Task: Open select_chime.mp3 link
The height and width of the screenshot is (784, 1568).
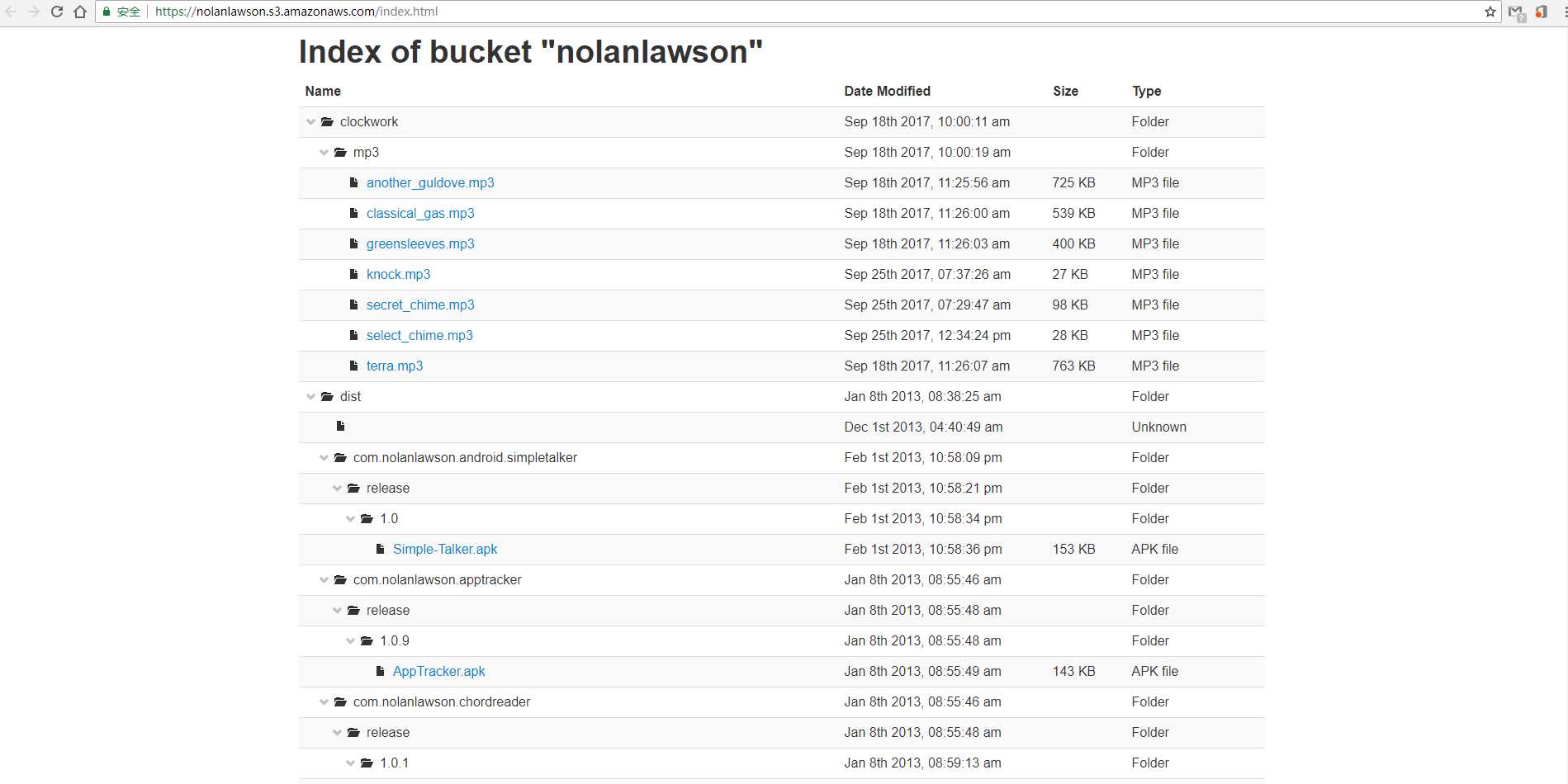Action: click(x=419, y=335)
